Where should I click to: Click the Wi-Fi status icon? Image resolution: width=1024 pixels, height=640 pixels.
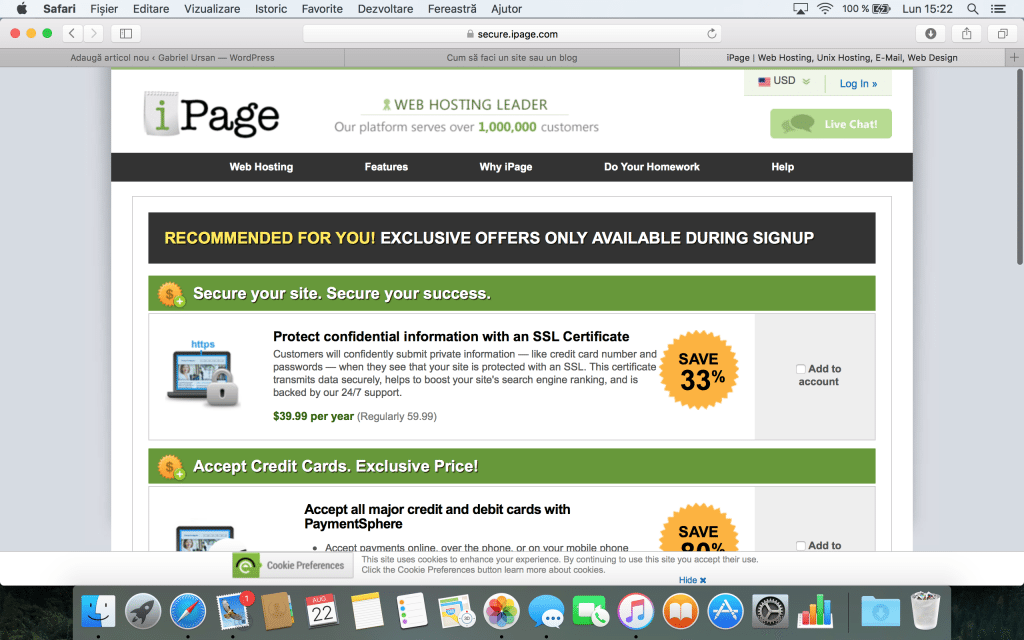click(x=825, y=8)
